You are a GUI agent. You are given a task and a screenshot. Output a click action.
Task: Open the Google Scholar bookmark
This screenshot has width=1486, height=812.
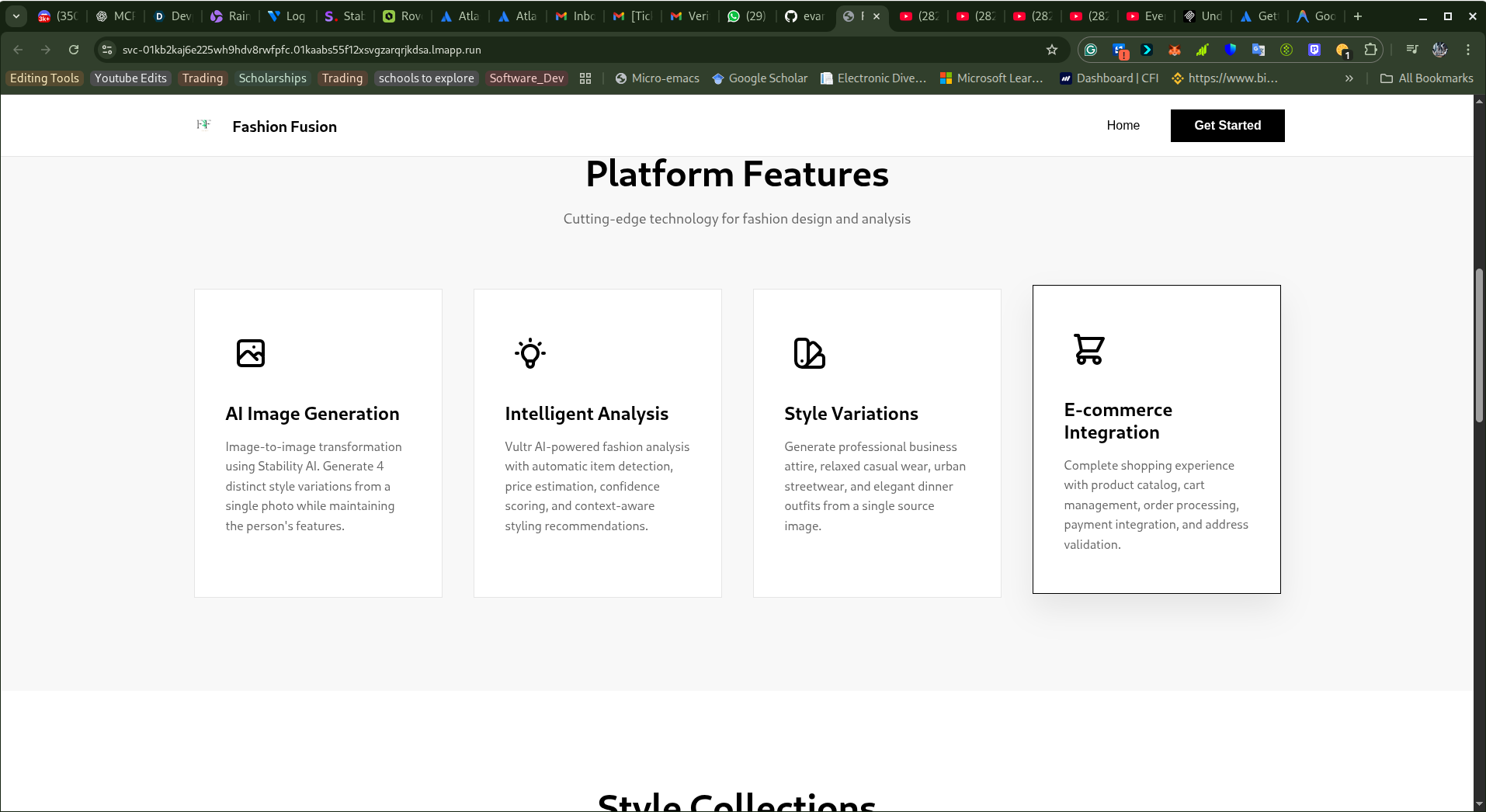point(759,78)
